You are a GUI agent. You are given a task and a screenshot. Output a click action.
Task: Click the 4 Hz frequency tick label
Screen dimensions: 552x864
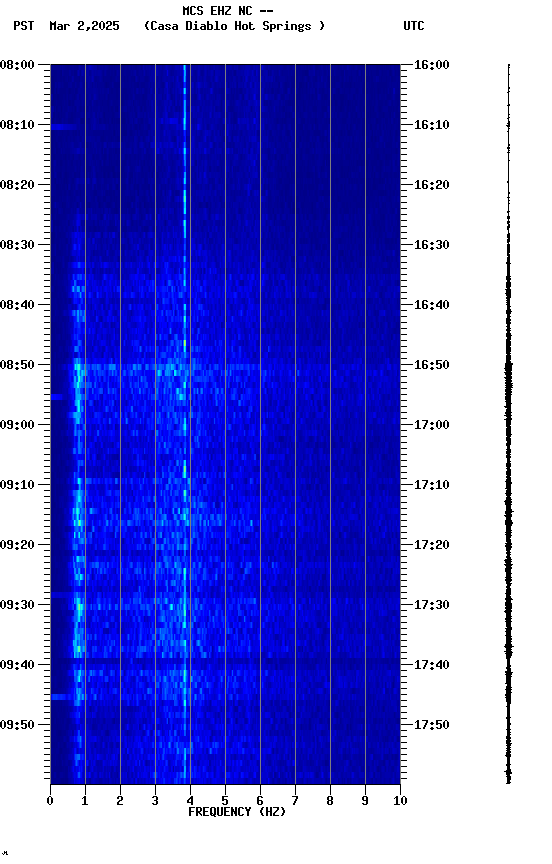tap(190, 801)
